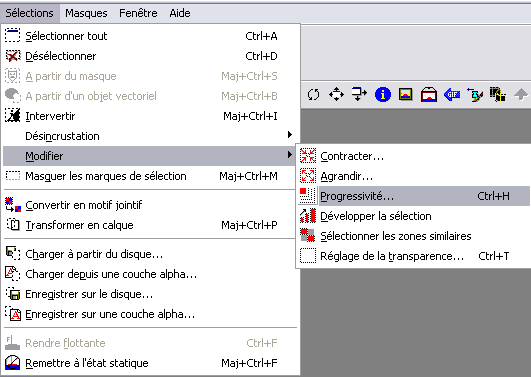Image resolution: width=531 pixels, height=377 pixels.
Task: Click the Rendre flottante icon
Action: (13, 342)
